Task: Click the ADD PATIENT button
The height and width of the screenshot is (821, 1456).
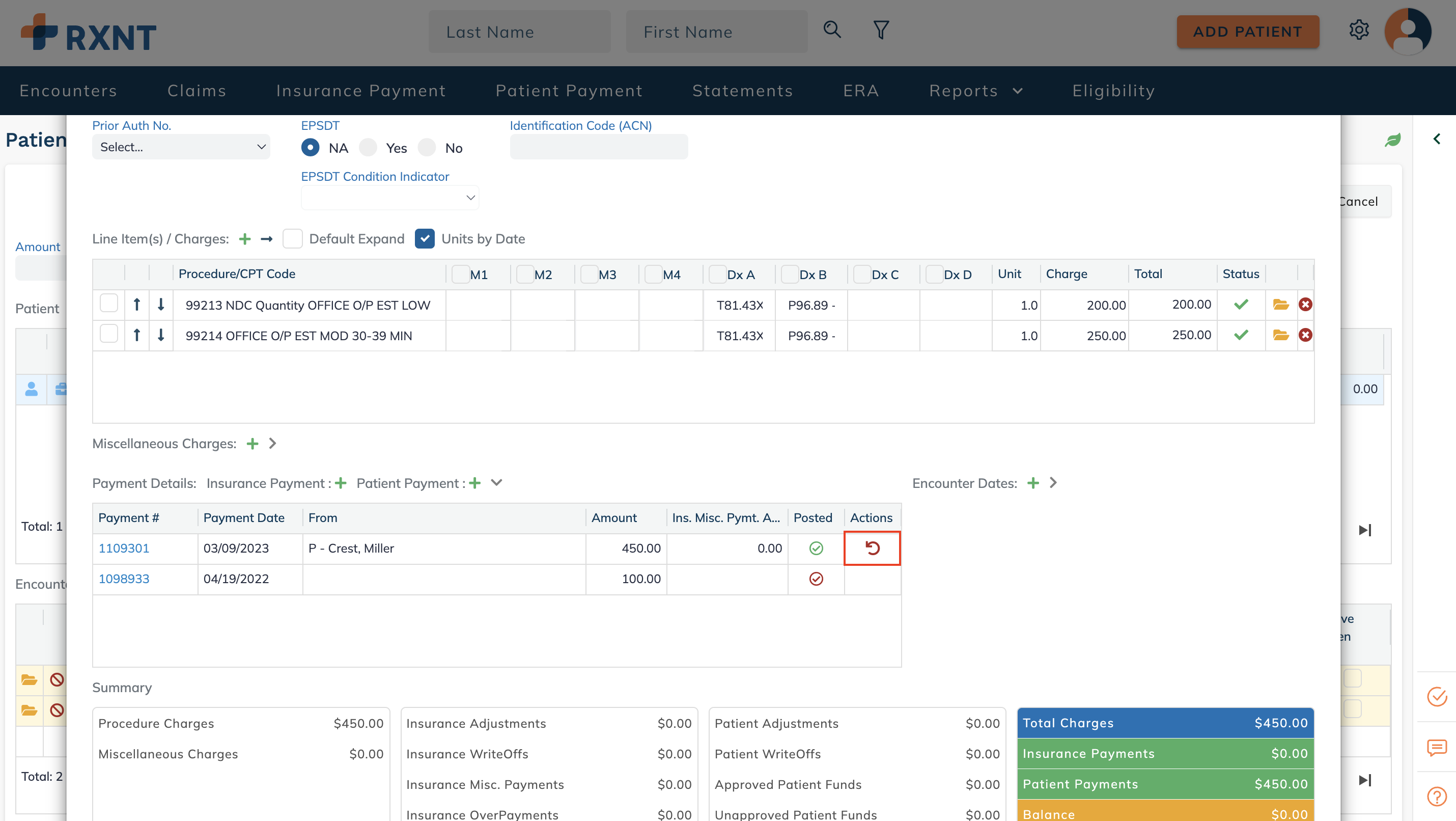Action: click(x=1247, y=32)
